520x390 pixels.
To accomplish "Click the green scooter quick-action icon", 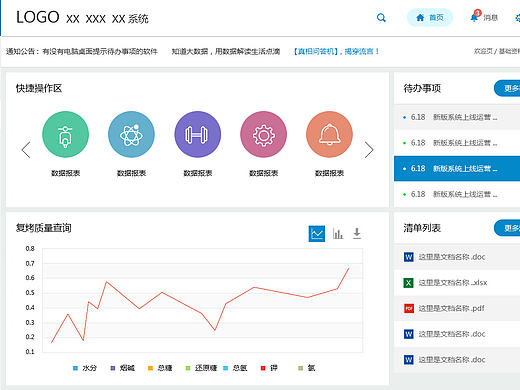I will pos(65,134).
